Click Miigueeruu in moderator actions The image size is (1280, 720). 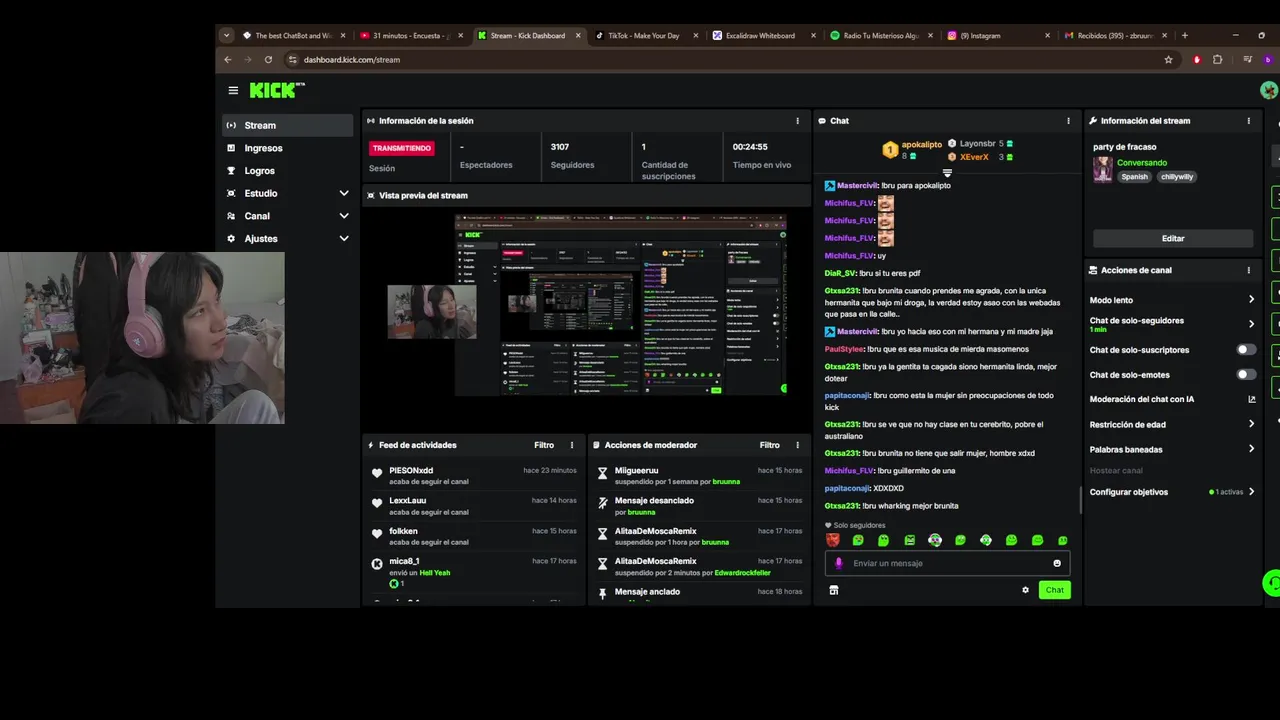click(636, 470)
